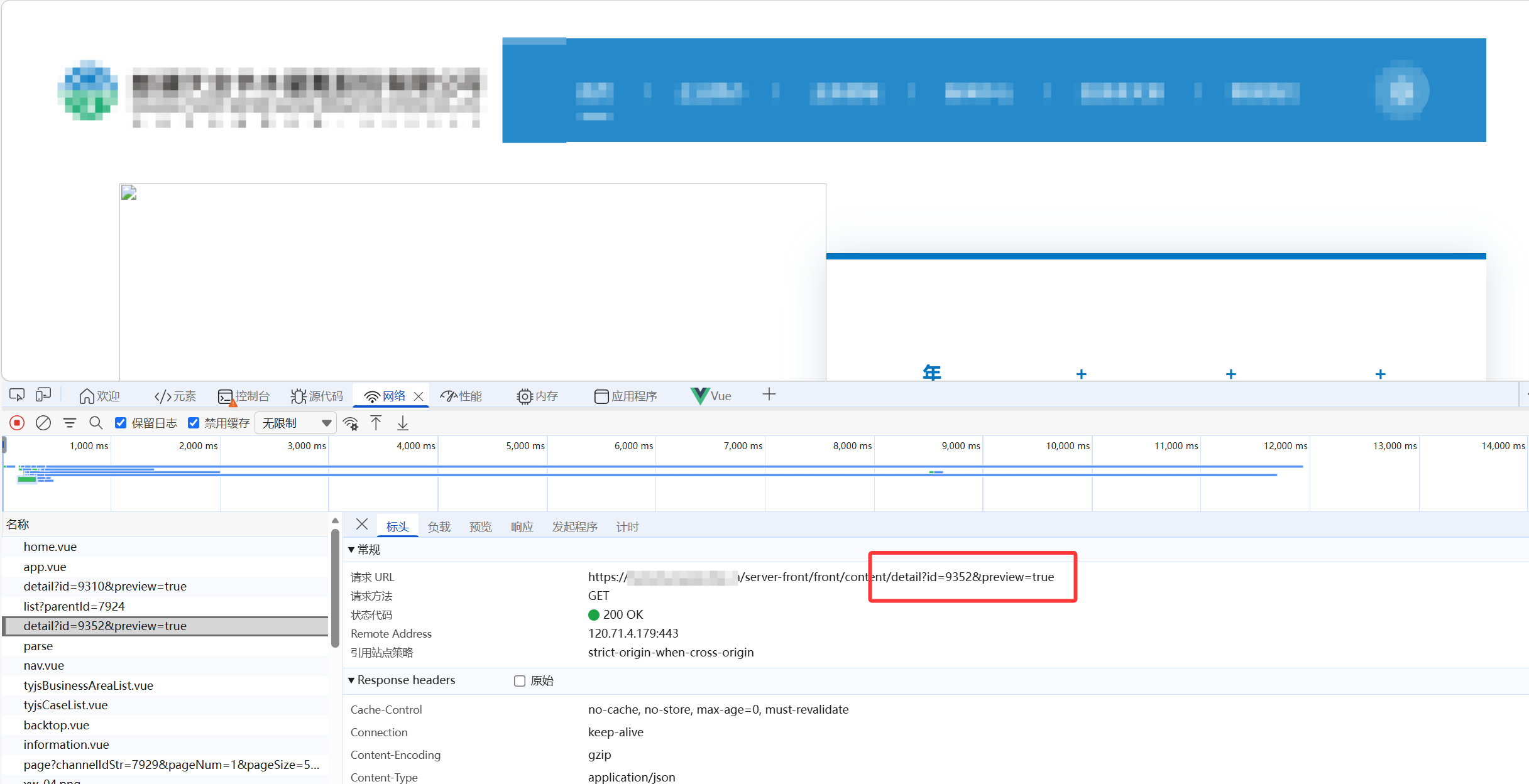1529x784 pixels.
Task: Switch to the 控制台 tab
Action: [x=244, y=396]
